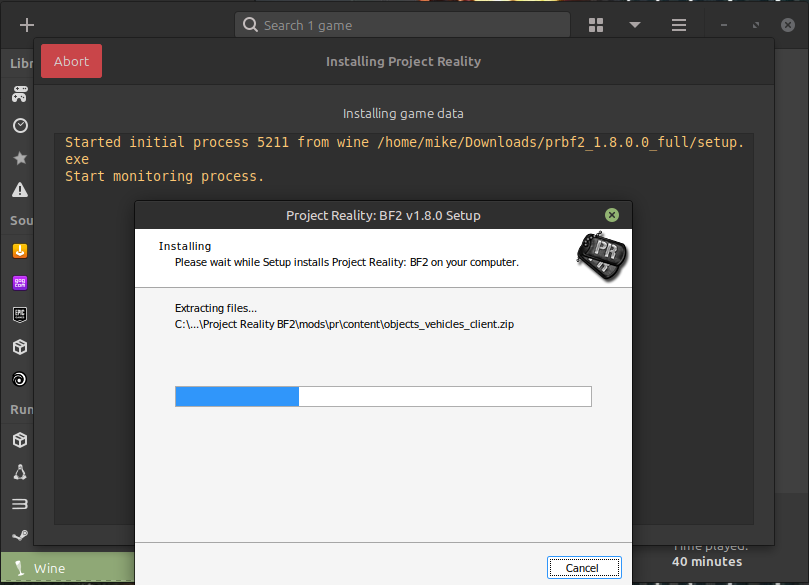Screen dimensions: 809x585
Task: Select the Steam runner icon
Action: [x=20, y=535]
